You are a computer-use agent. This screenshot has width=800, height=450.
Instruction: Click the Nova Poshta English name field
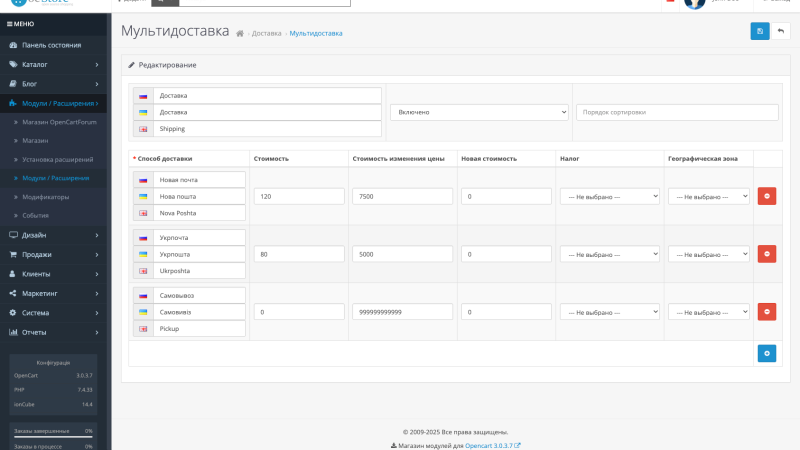click(x=199, y=213)
